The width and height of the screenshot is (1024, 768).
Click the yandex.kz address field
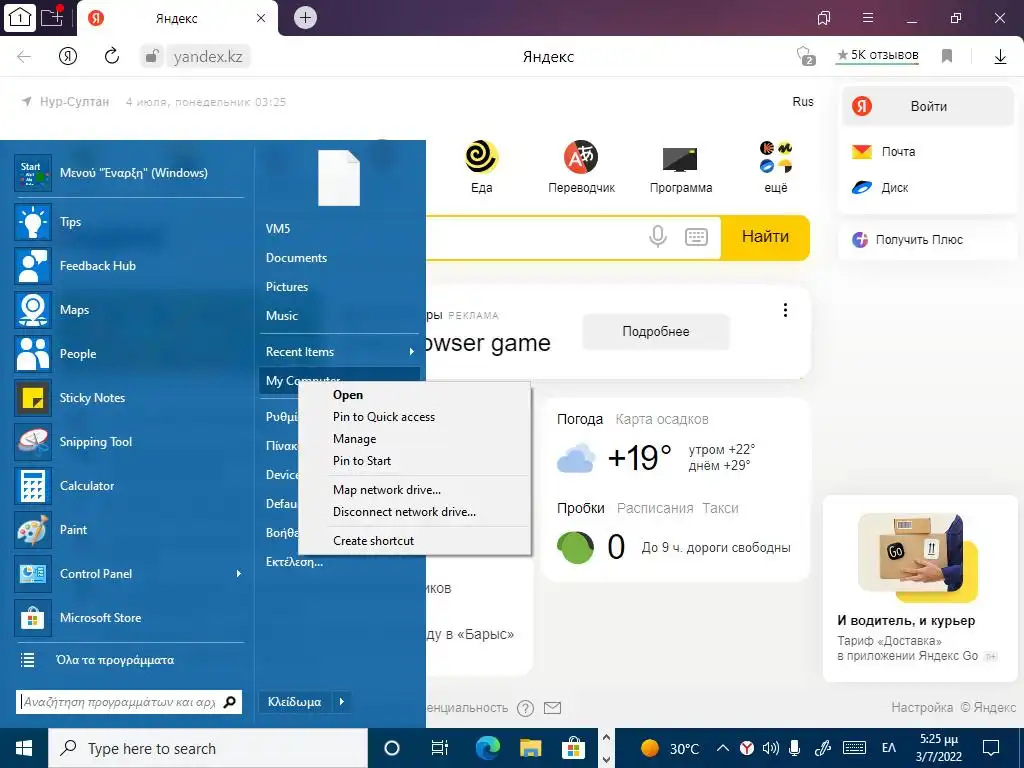pos(208,57)
